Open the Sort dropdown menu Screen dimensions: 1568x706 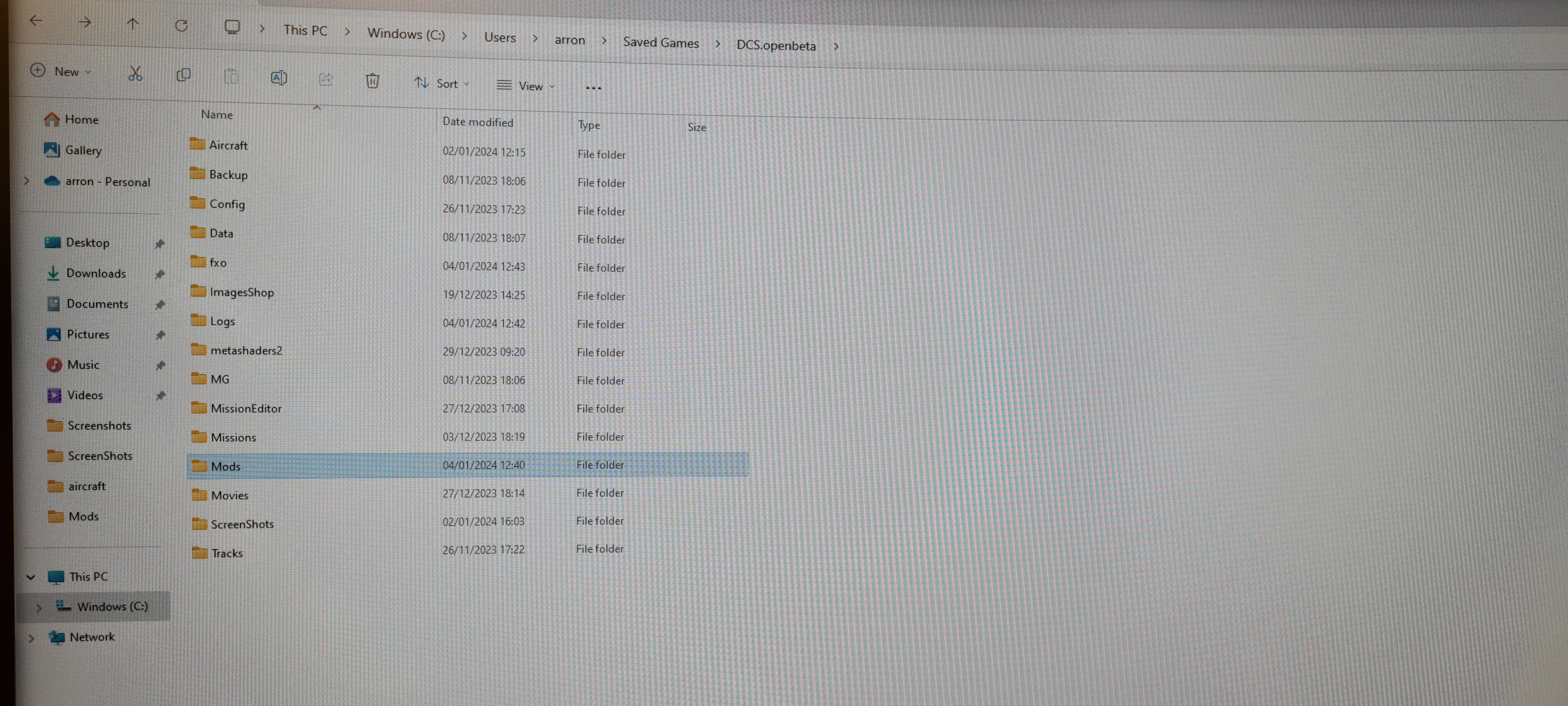[x=442, y=83]
